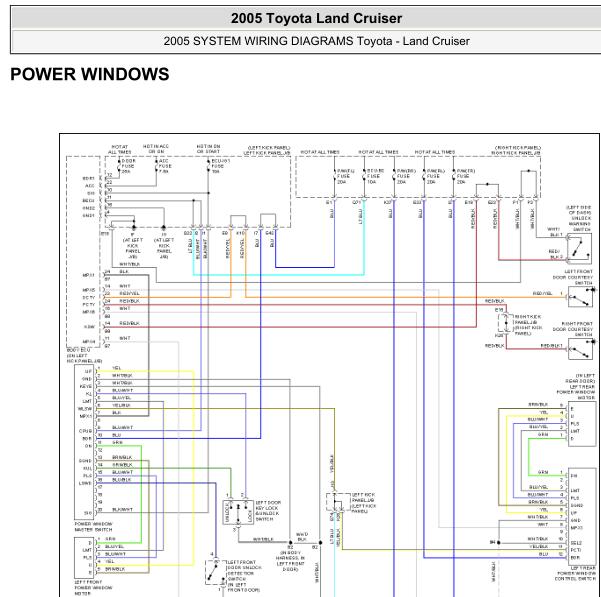Click the "2005 SYSTEM WIRING DIAGRAMS Toyota - Land Cruiser" subtitle
The width and height of the screenshot is (601, 597).
click(x=316, y=41)
